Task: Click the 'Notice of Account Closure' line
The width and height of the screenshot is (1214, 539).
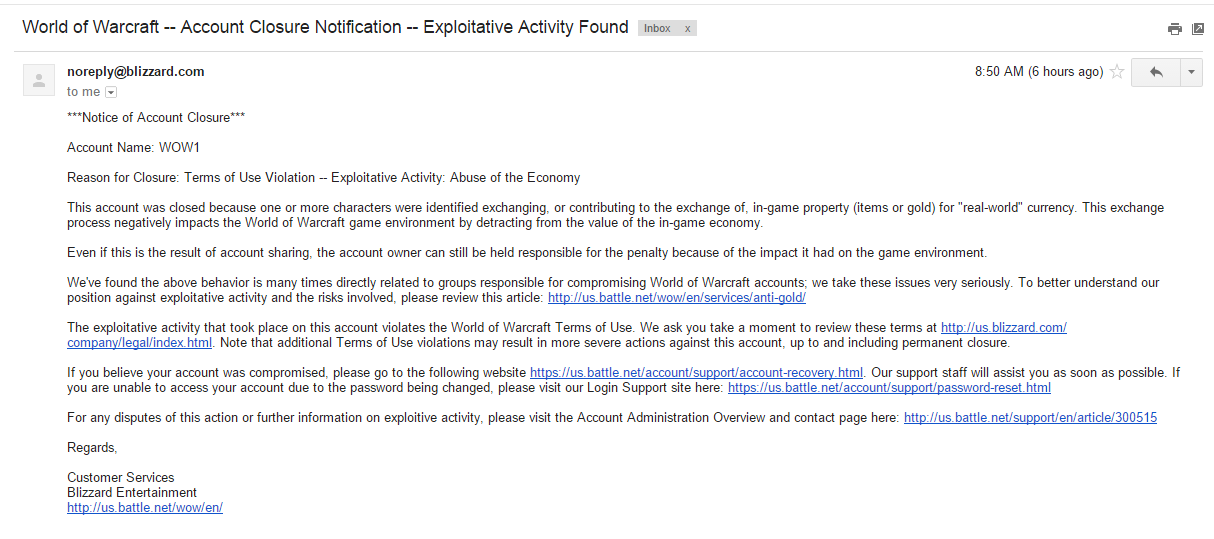Action: click(156, 118)
